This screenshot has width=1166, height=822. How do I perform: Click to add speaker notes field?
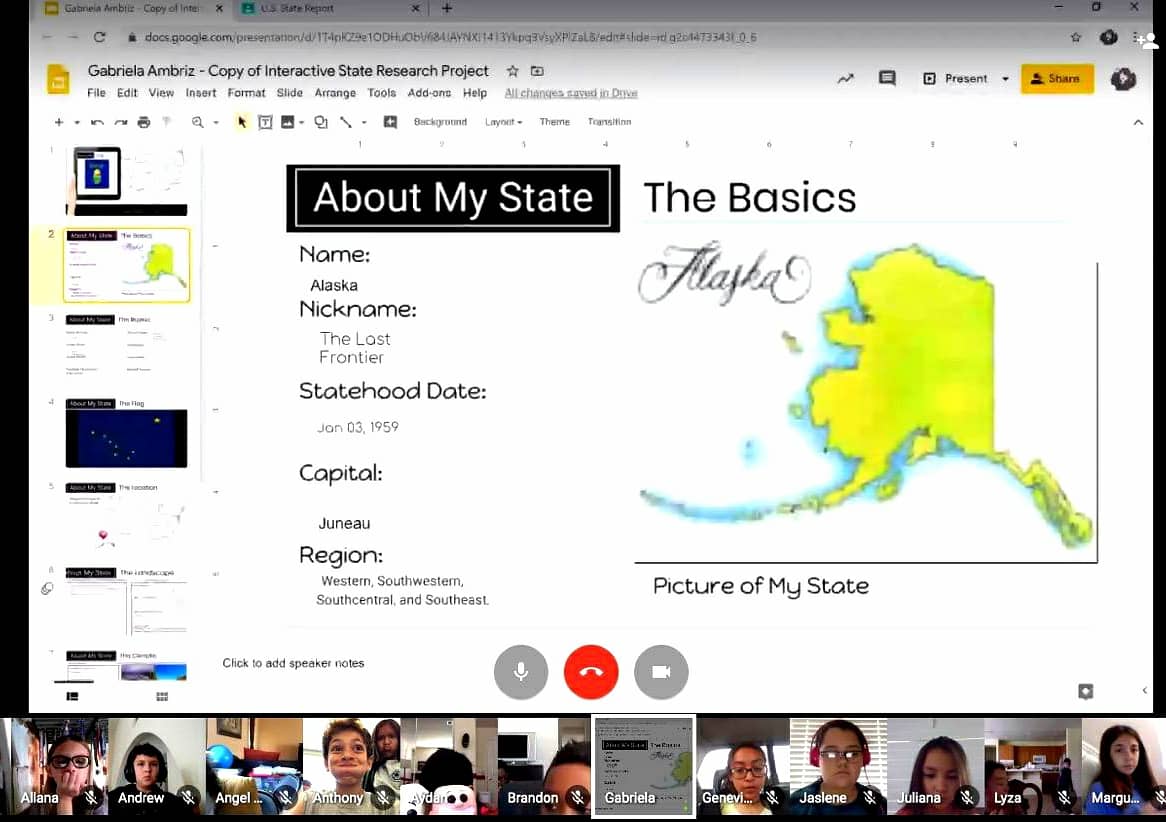(x=293, y=663)
